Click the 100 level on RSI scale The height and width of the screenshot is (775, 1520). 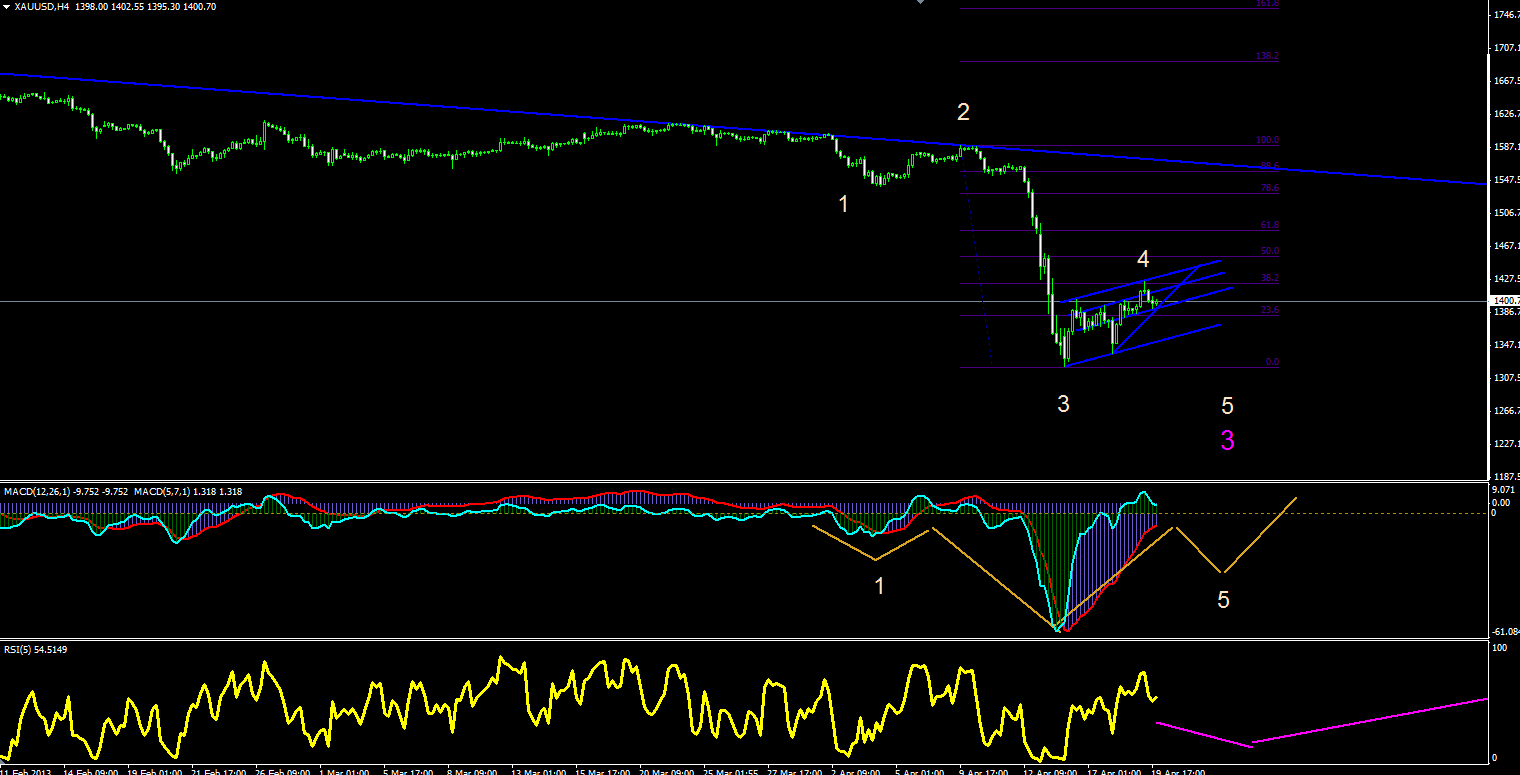pyautogui.click(x=1499, y=649)
